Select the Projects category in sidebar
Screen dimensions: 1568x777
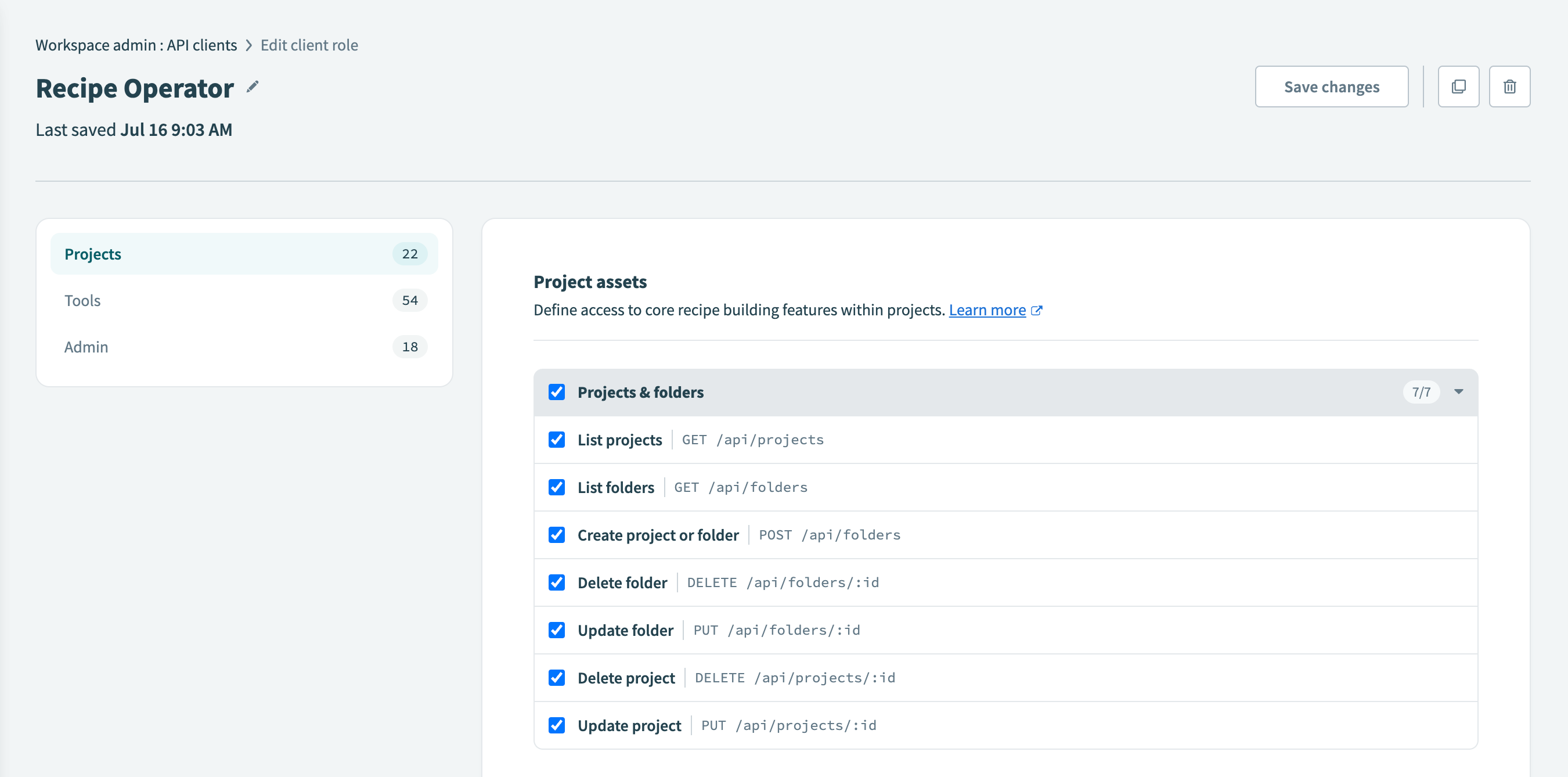[92, 253]
